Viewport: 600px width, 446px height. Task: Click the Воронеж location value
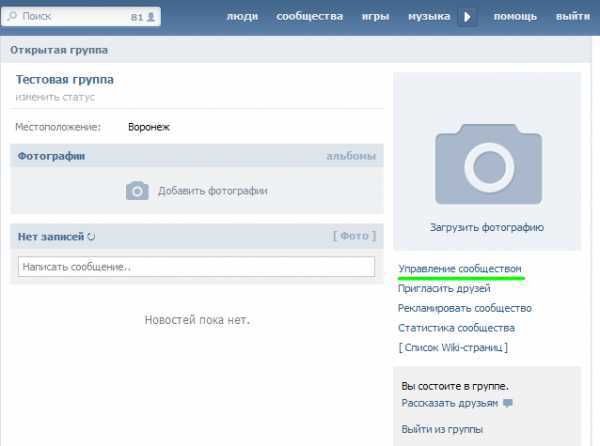point(149,127)
